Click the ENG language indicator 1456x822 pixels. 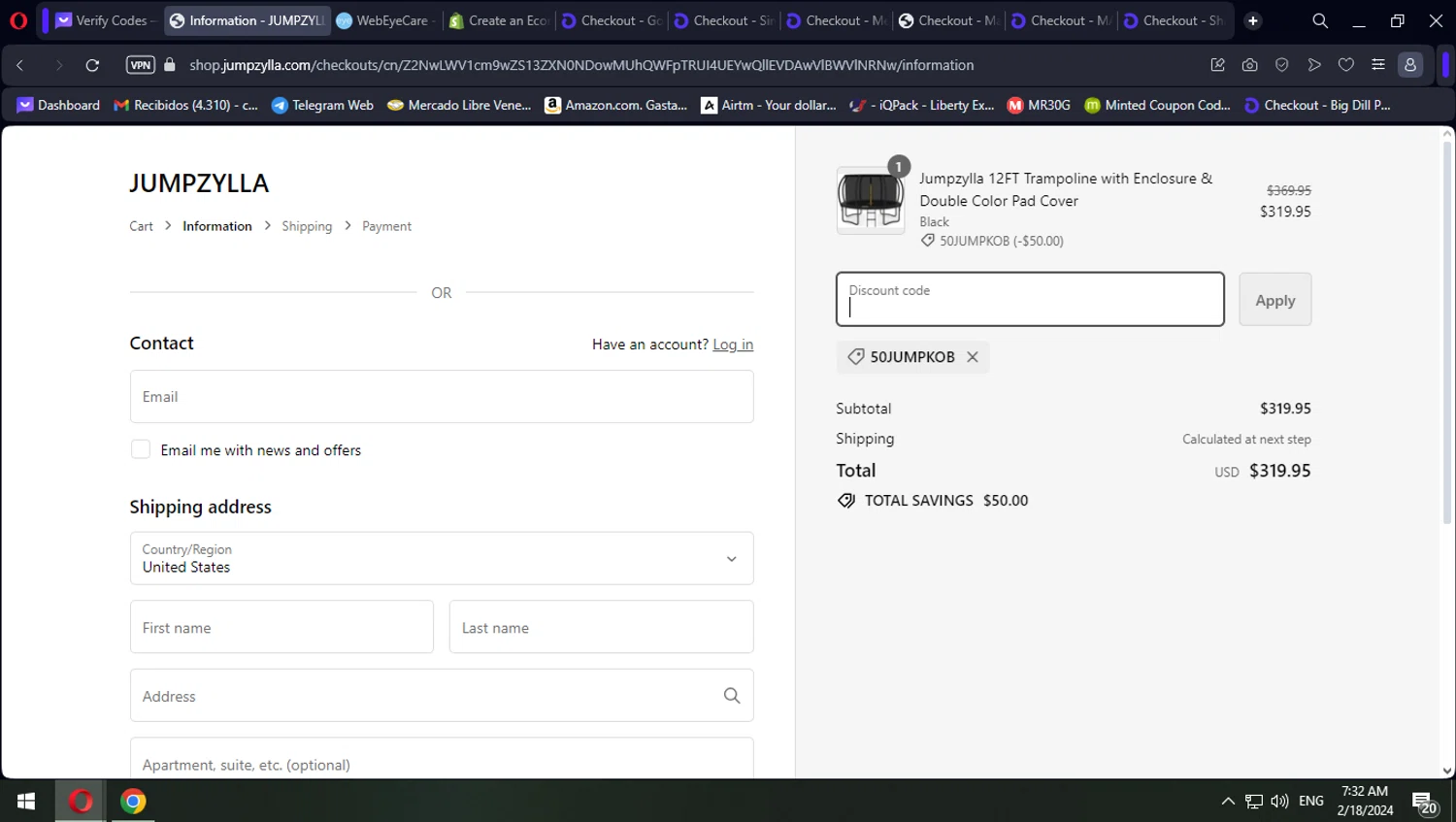point(1311,802)
